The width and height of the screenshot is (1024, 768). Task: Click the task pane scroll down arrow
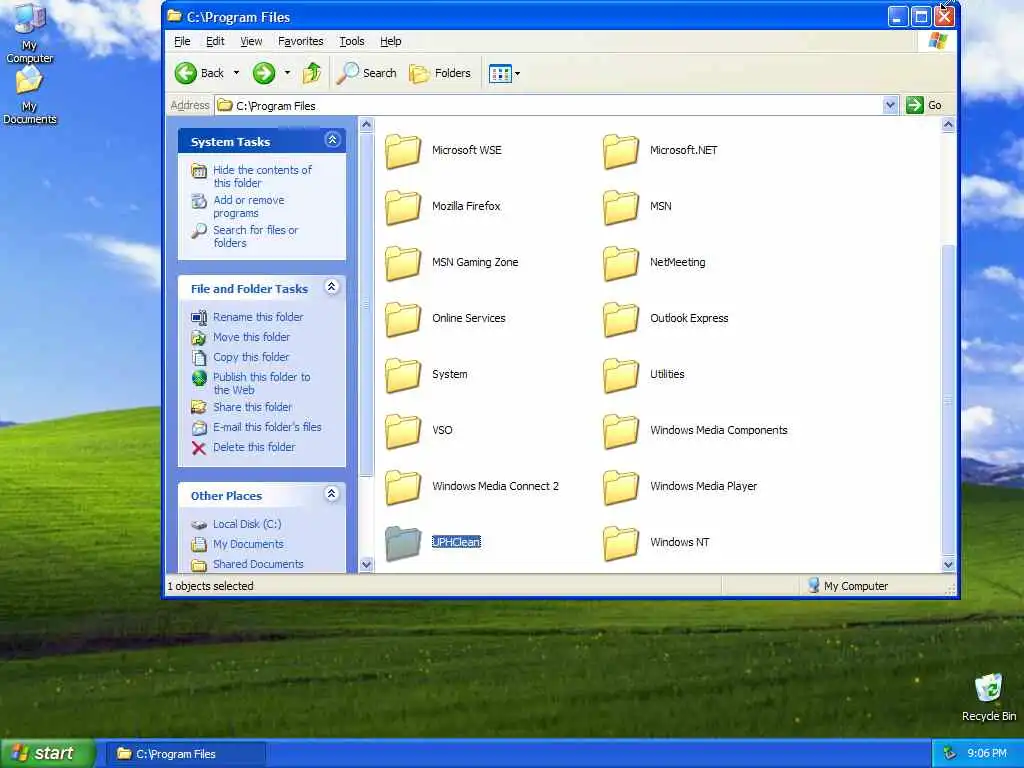pos(366,564)
